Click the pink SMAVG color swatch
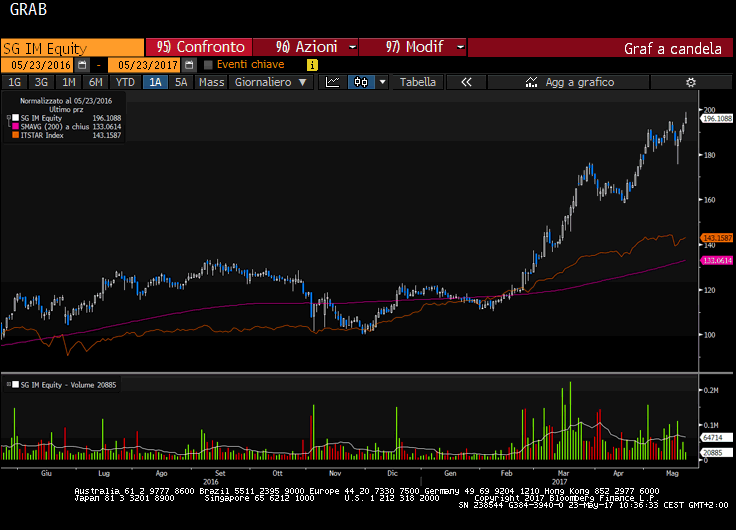This screenshot has width=736, height=530. click(15, 127)
